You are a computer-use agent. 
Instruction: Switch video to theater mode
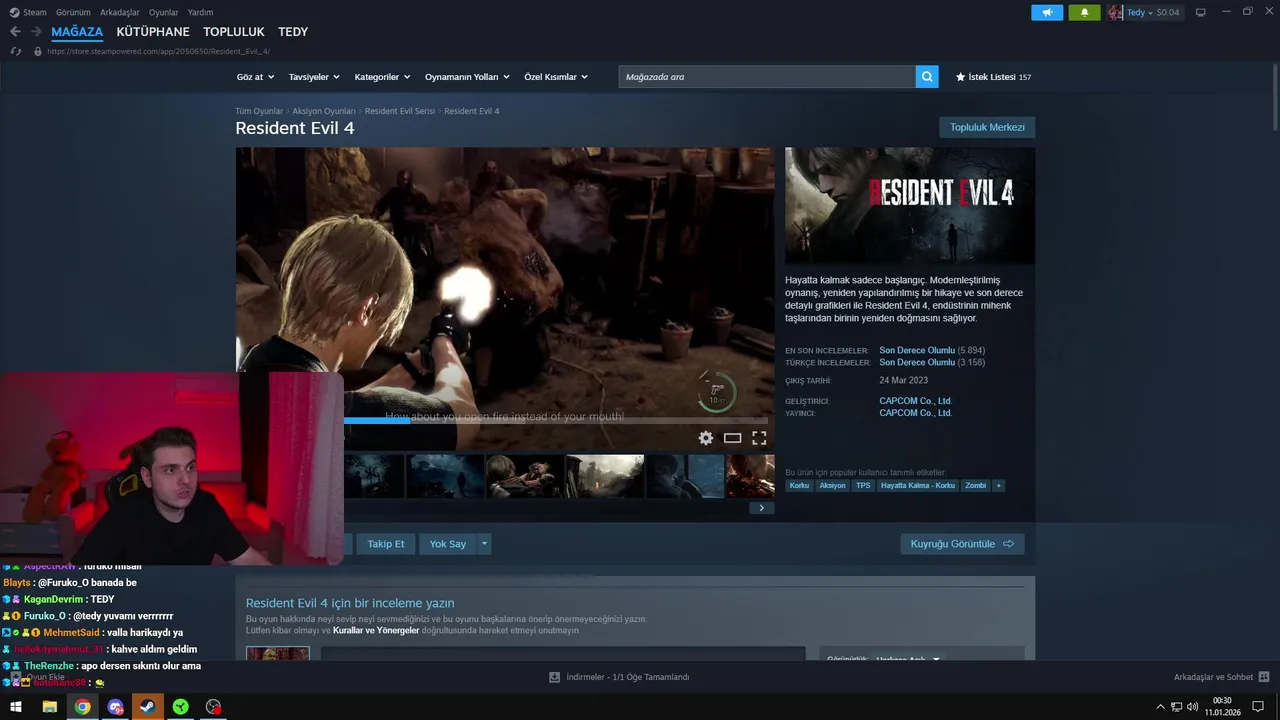[x=733, y=438]
